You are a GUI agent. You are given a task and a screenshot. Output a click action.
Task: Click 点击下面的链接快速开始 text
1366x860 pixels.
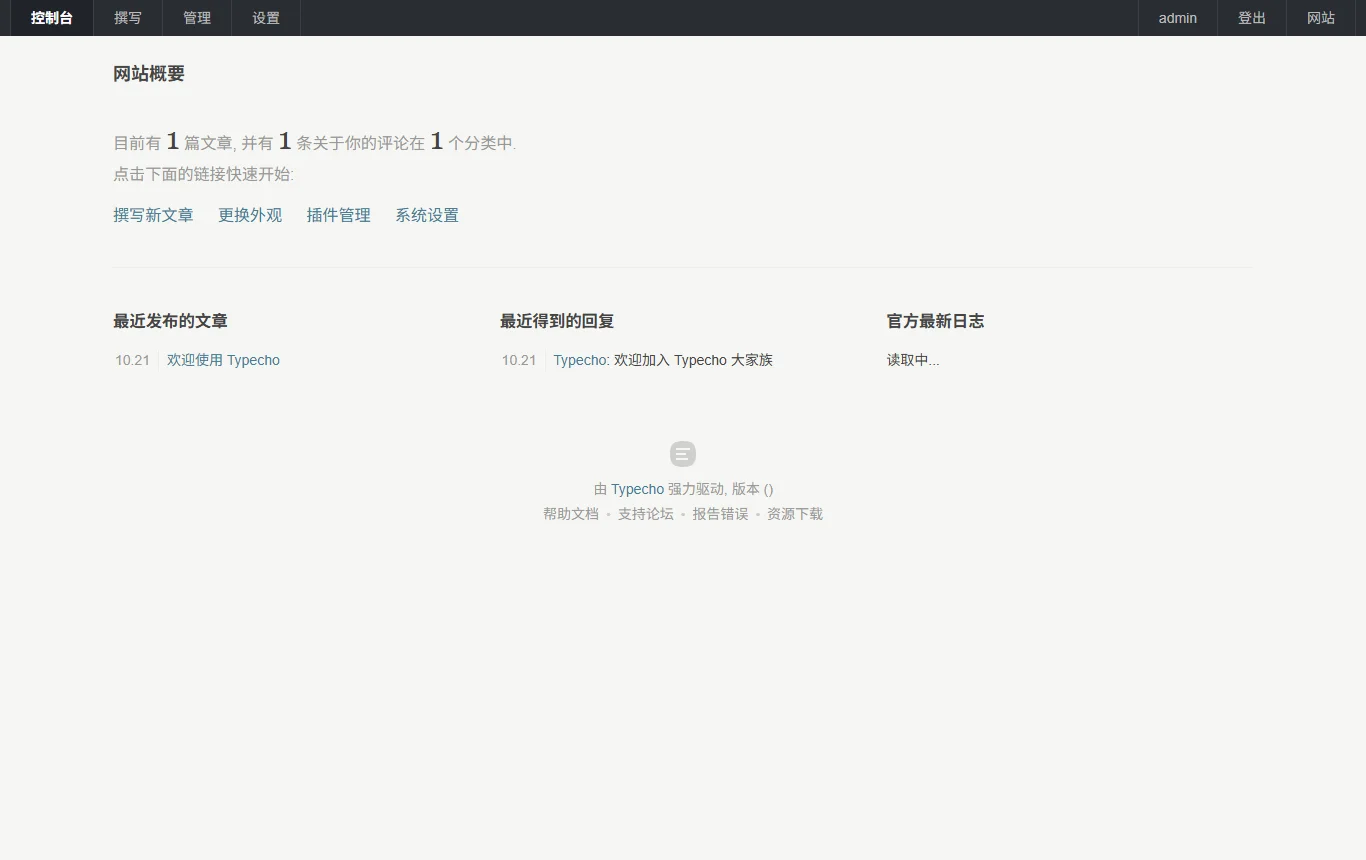[x=203, y=174]
